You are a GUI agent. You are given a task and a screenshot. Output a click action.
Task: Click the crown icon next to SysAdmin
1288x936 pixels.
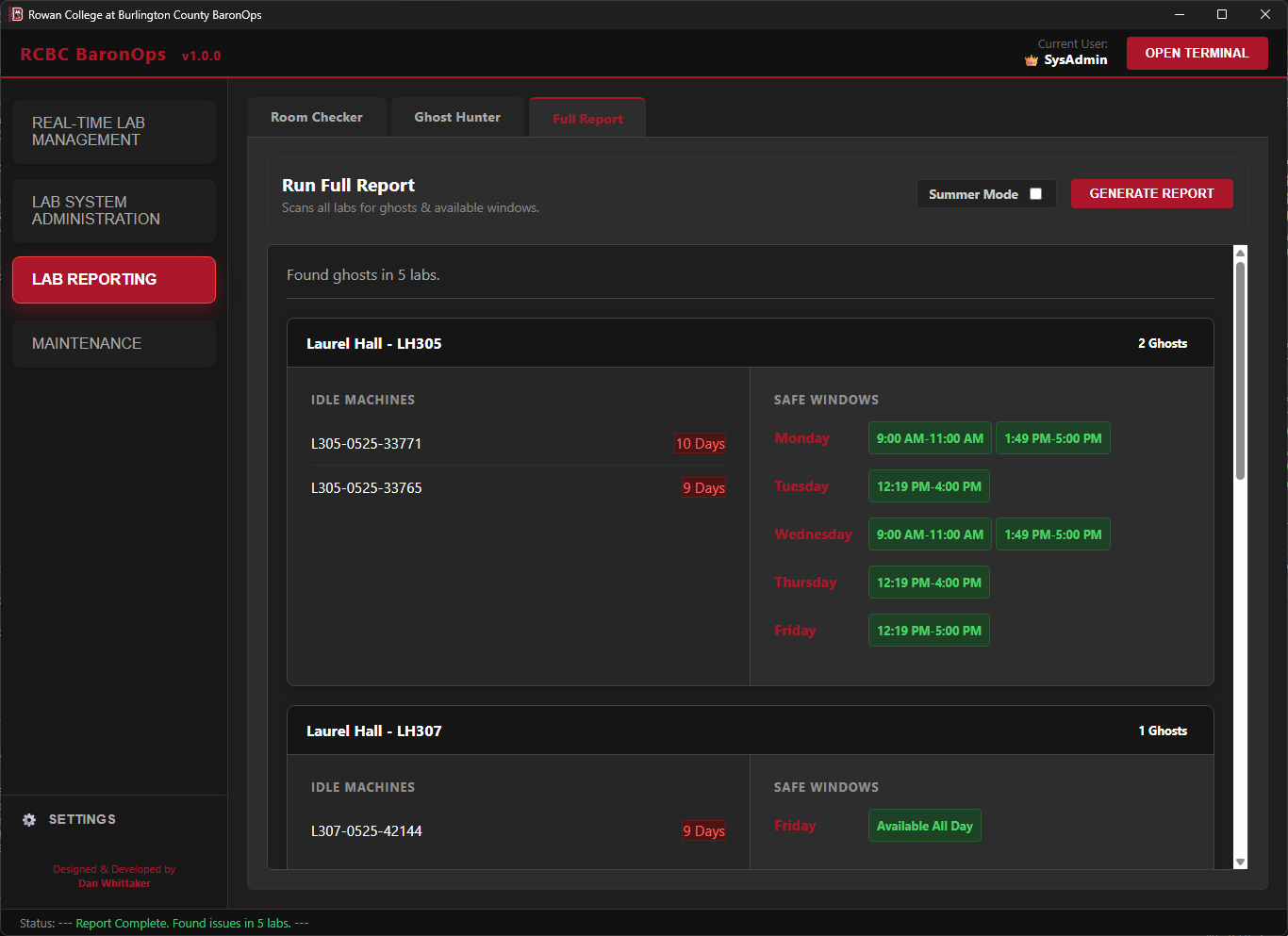pyautogui.click(x=1031, y=59)
